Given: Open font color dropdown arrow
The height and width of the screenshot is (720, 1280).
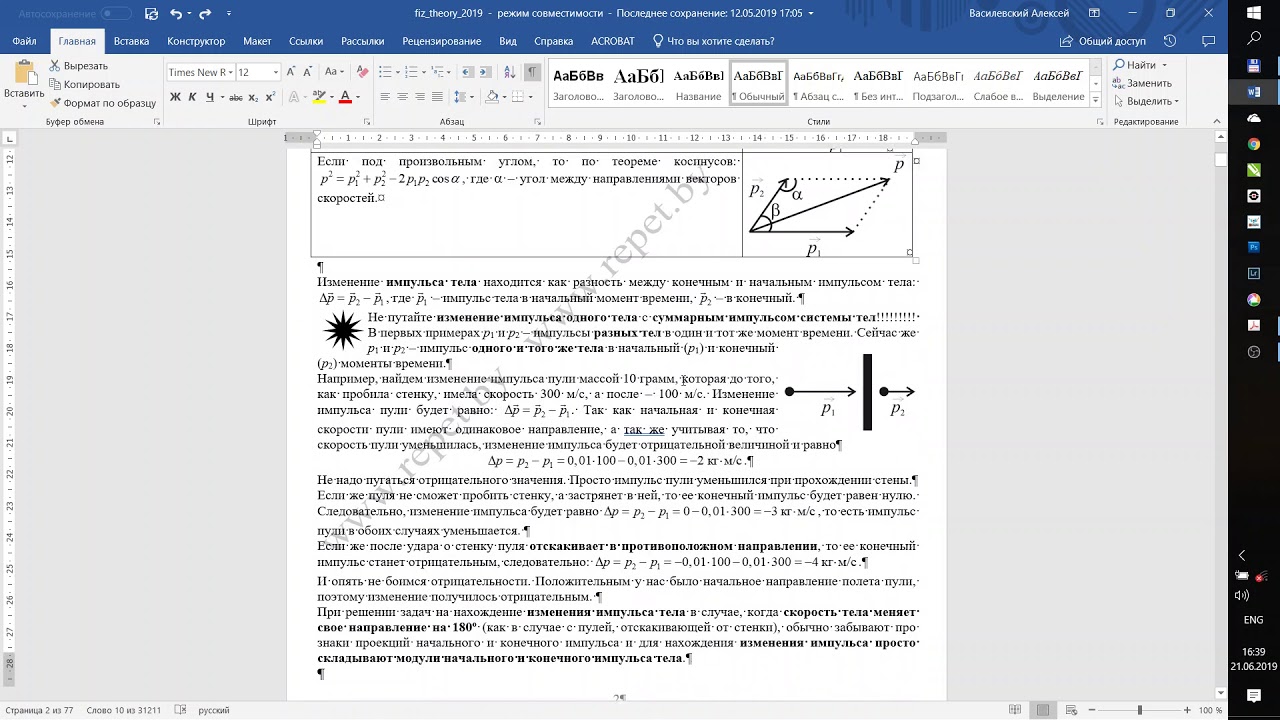Looking at the screenshot, I should pyautogui.click(x=357, y=97).
